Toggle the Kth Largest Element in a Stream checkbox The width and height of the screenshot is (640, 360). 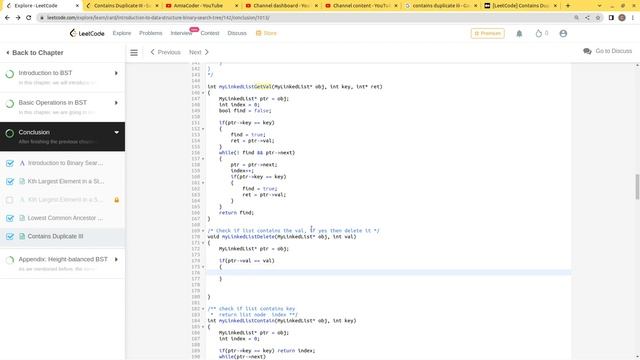pos(10,182)
